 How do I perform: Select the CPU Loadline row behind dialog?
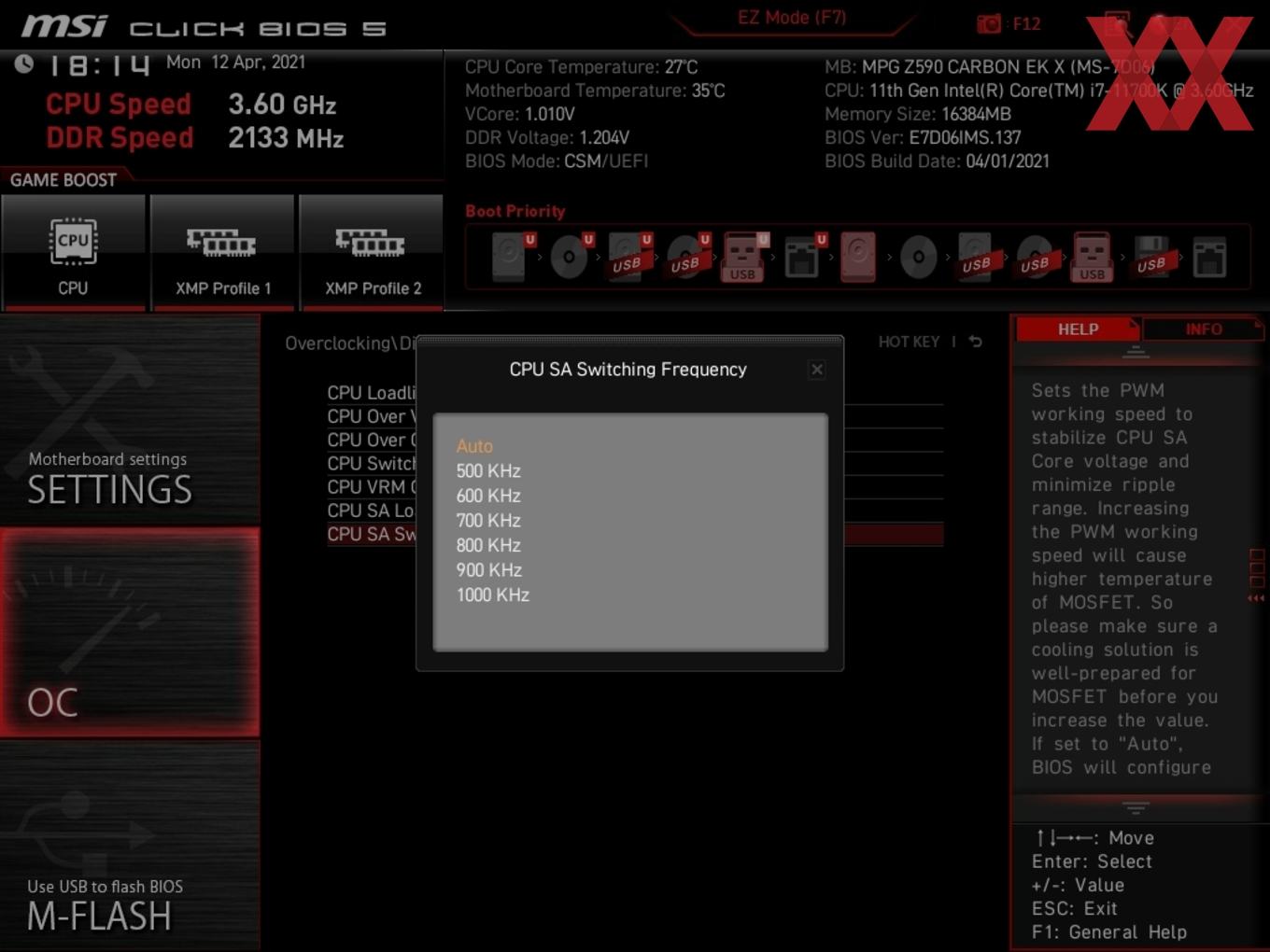tap(372, 393)
